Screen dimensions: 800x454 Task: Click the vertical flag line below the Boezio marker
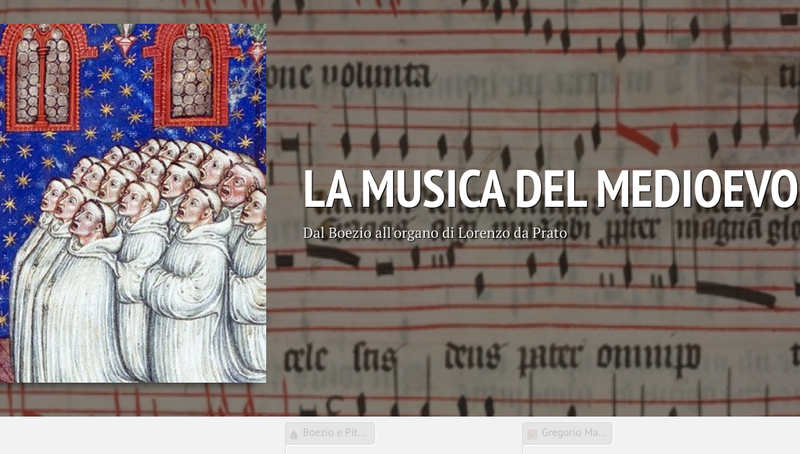pos(286,449)
